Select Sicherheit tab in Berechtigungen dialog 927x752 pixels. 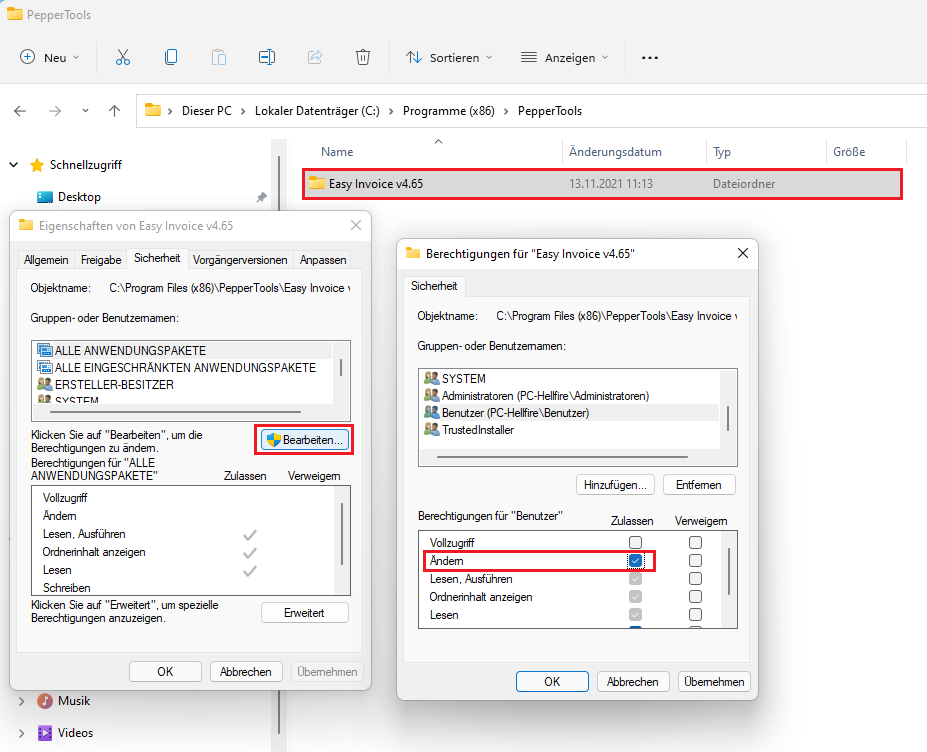click(x=435, y=286)
